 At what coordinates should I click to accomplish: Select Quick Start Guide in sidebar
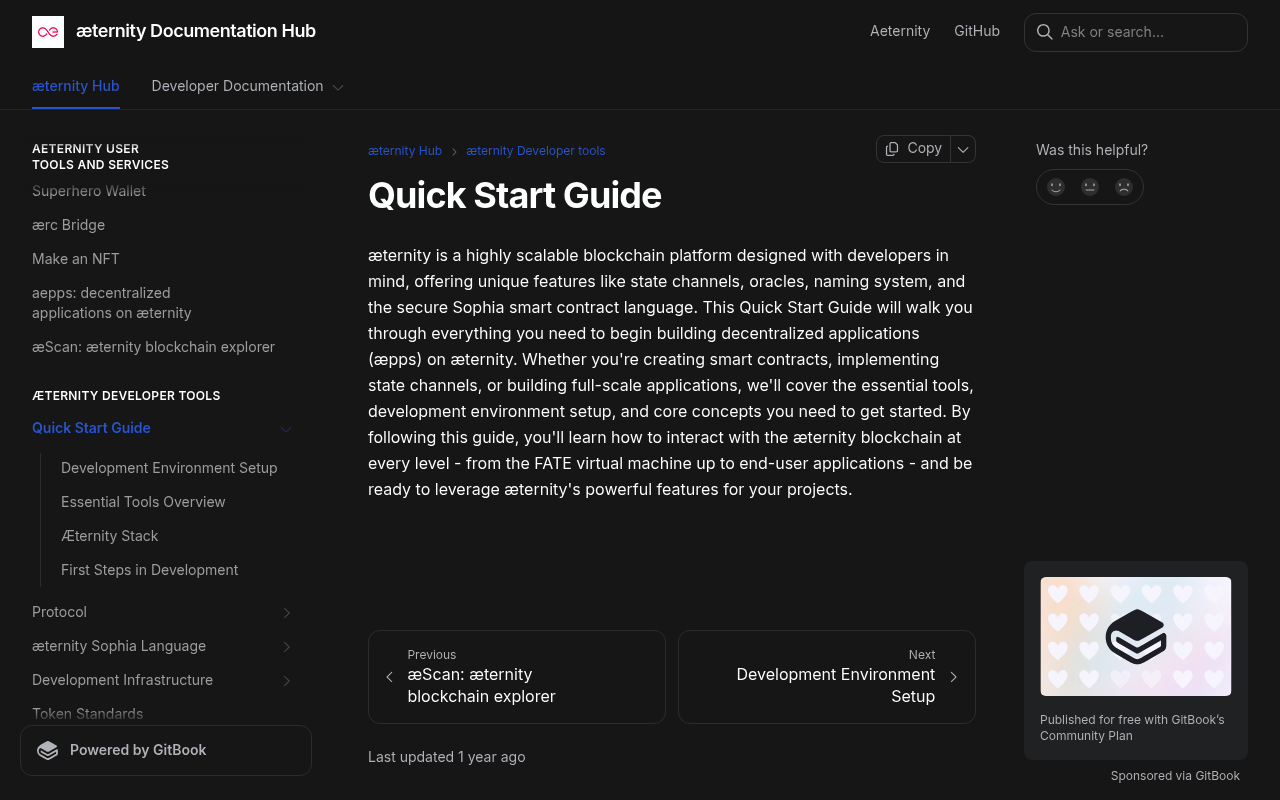click(x=91, y=428)
